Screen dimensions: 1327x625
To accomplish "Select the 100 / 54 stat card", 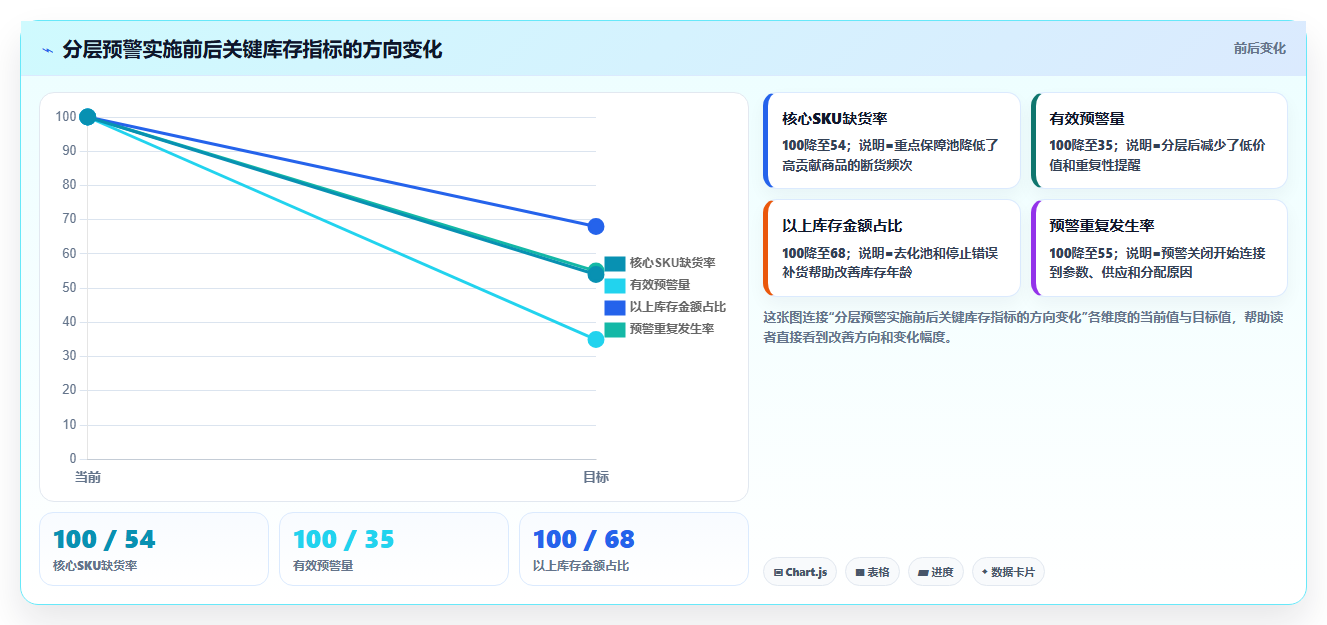I will (154, 549).
